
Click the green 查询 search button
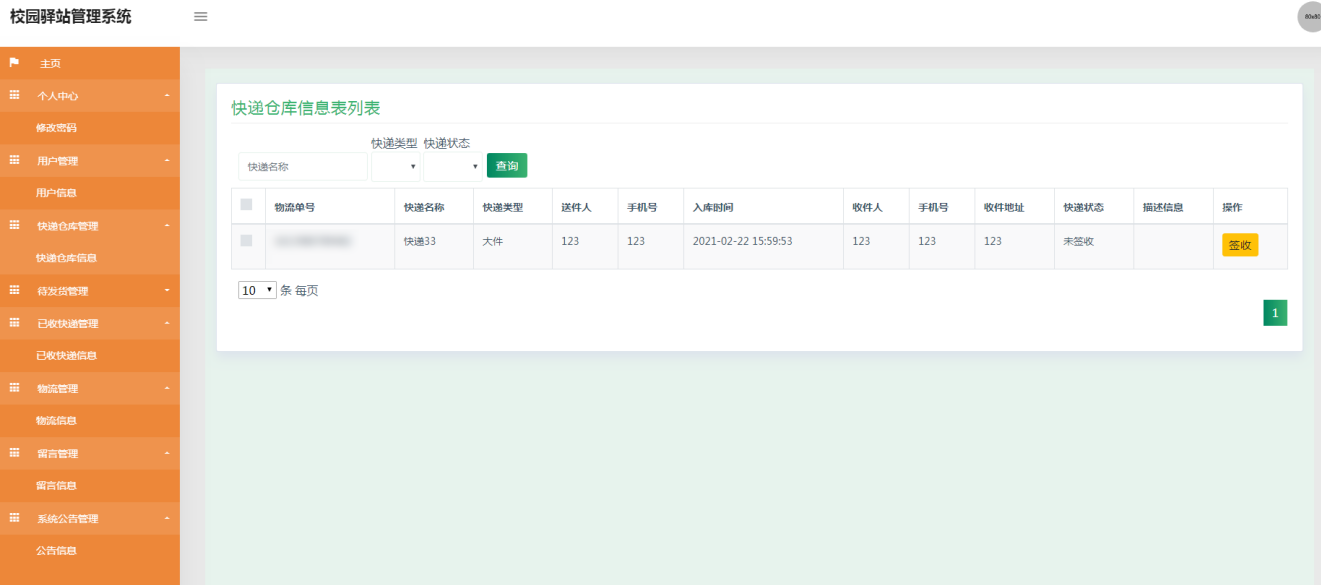click(507, 166)
